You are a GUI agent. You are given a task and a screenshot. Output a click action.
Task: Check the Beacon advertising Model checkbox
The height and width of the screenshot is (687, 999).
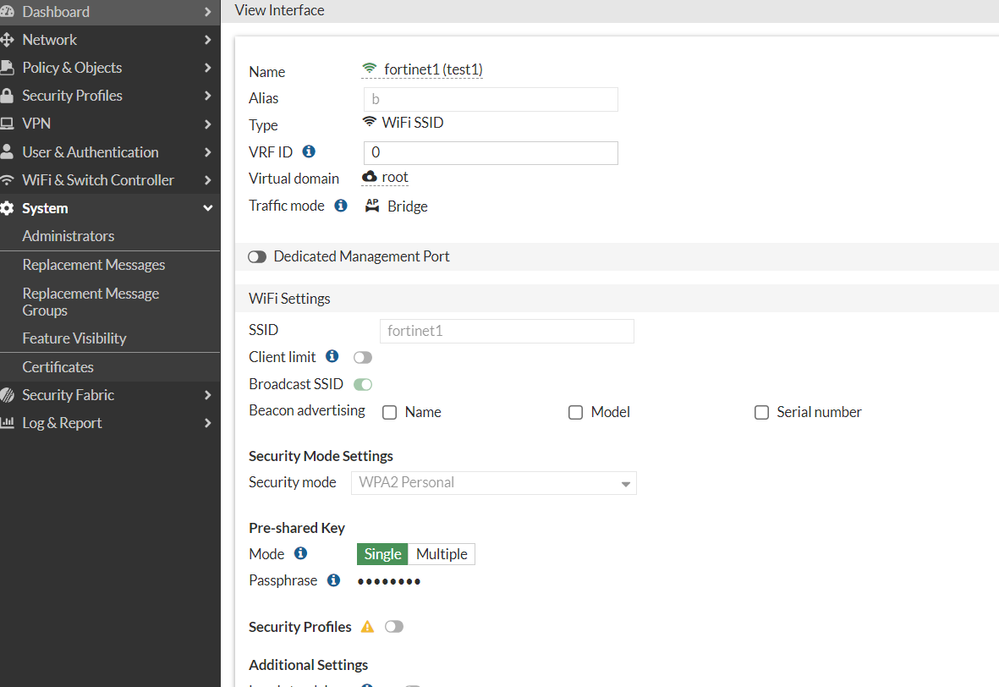coord(575,412)
